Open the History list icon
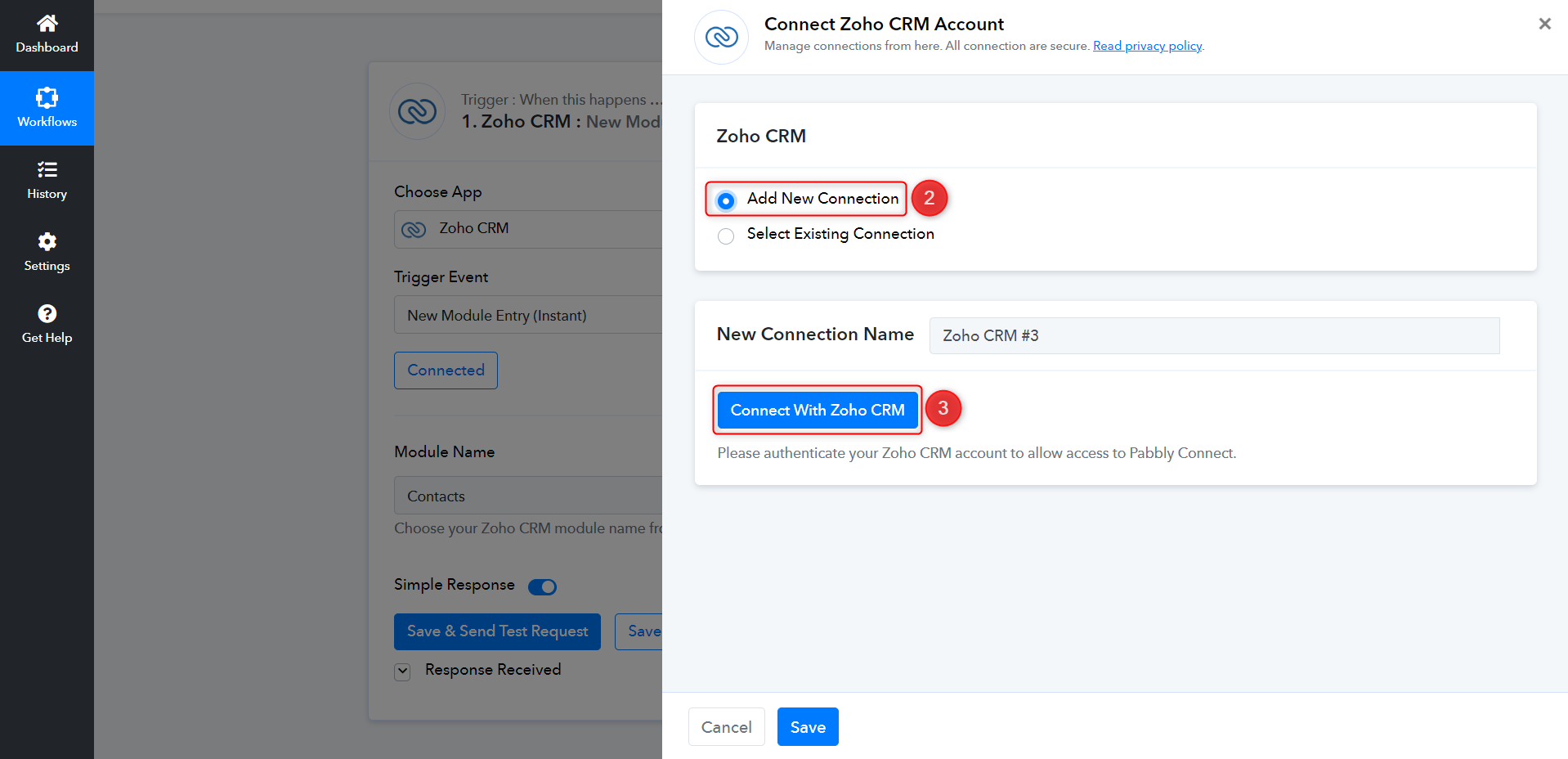This screenshot has height=759, width=1568. pos(47,169)
